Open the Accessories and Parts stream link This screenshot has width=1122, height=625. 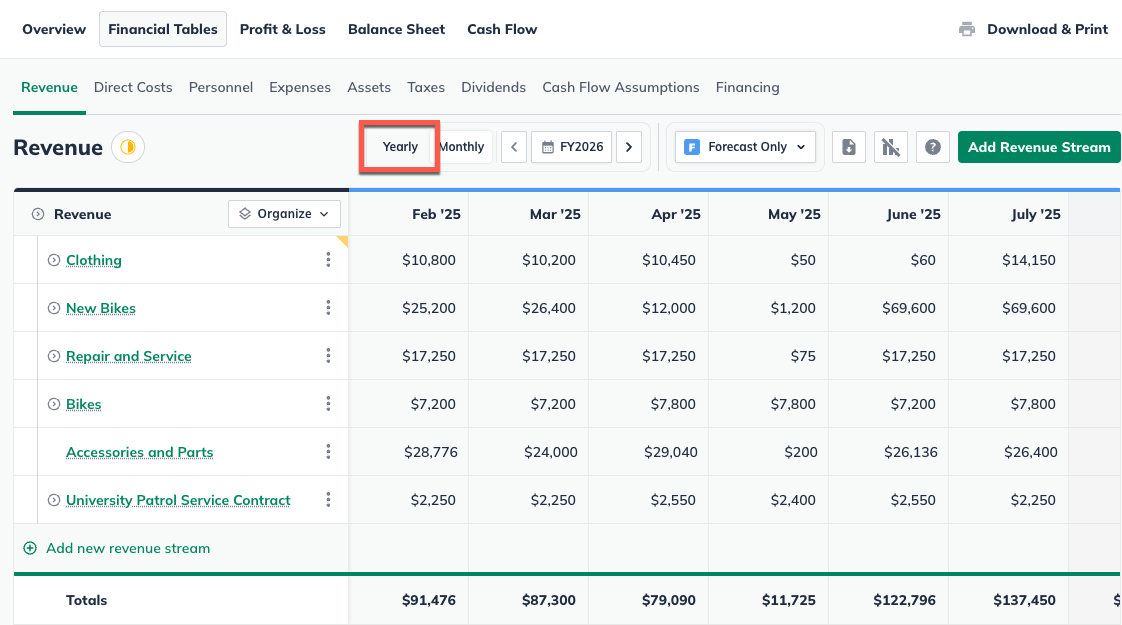click(139, 451)
